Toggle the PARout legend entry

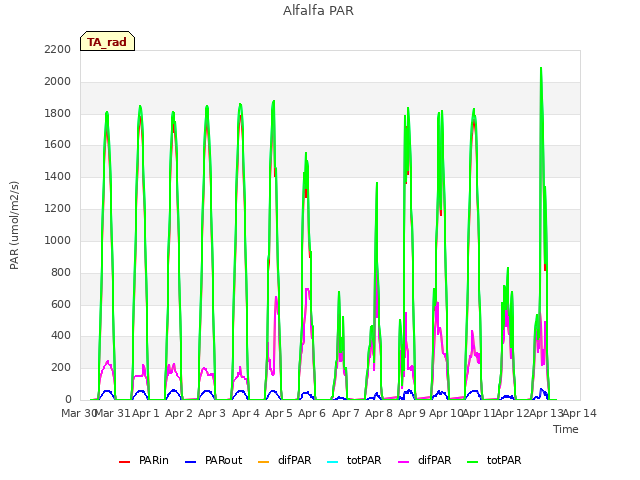[x=213, y=460]
